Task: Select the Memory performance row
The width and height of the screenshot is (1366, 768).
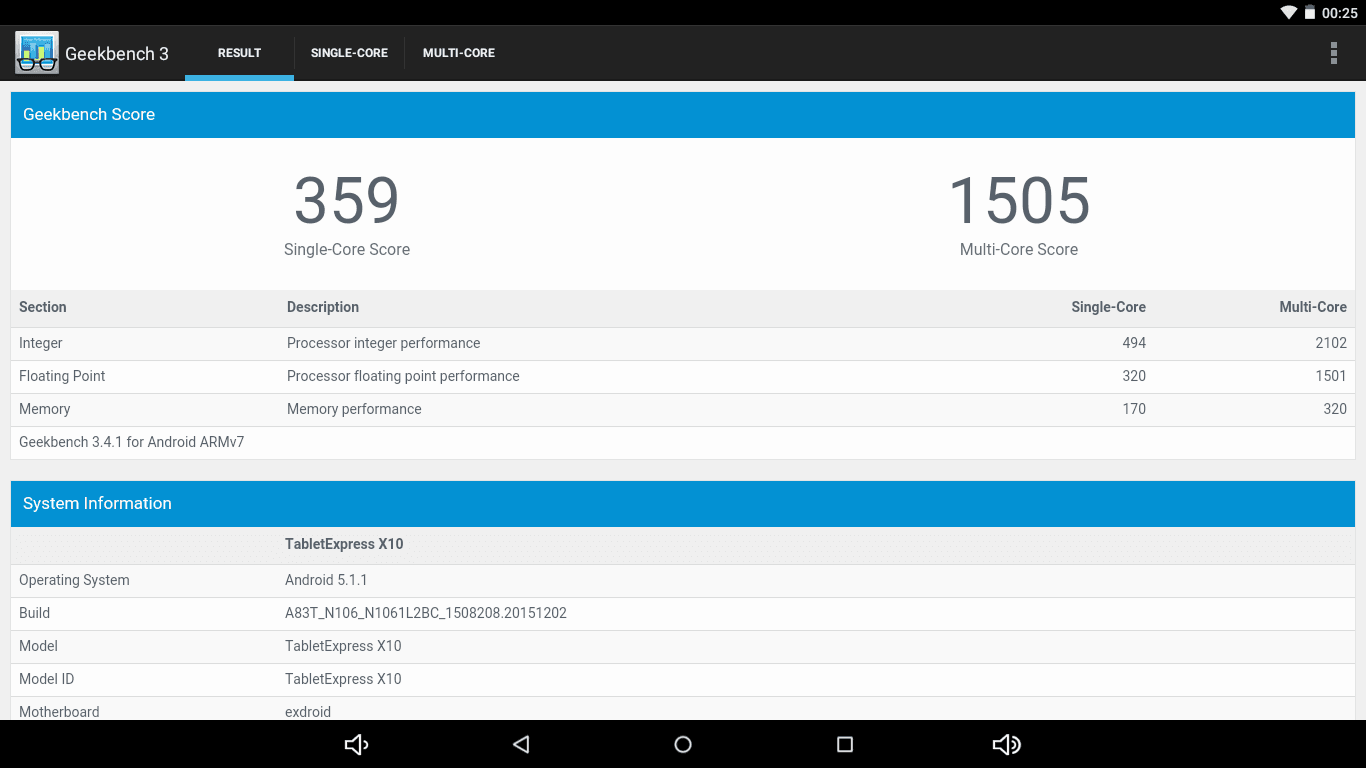Action: (682, 409)
